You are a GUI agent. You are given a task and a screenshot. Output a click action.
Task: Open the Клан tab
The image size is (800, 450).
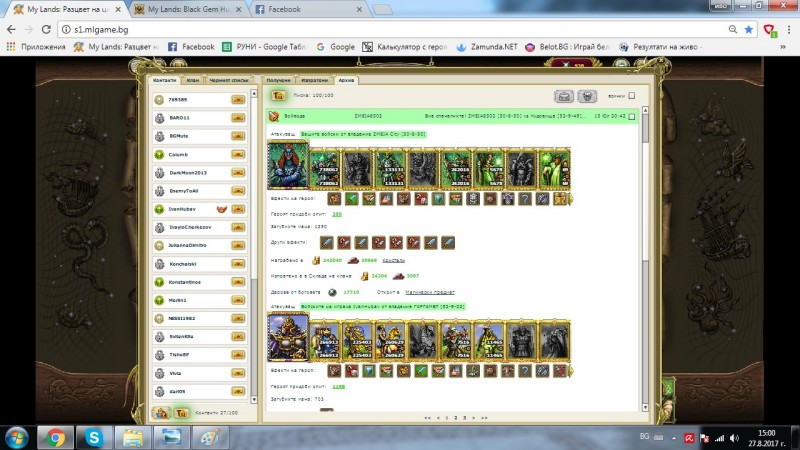[x=192, y=79]
